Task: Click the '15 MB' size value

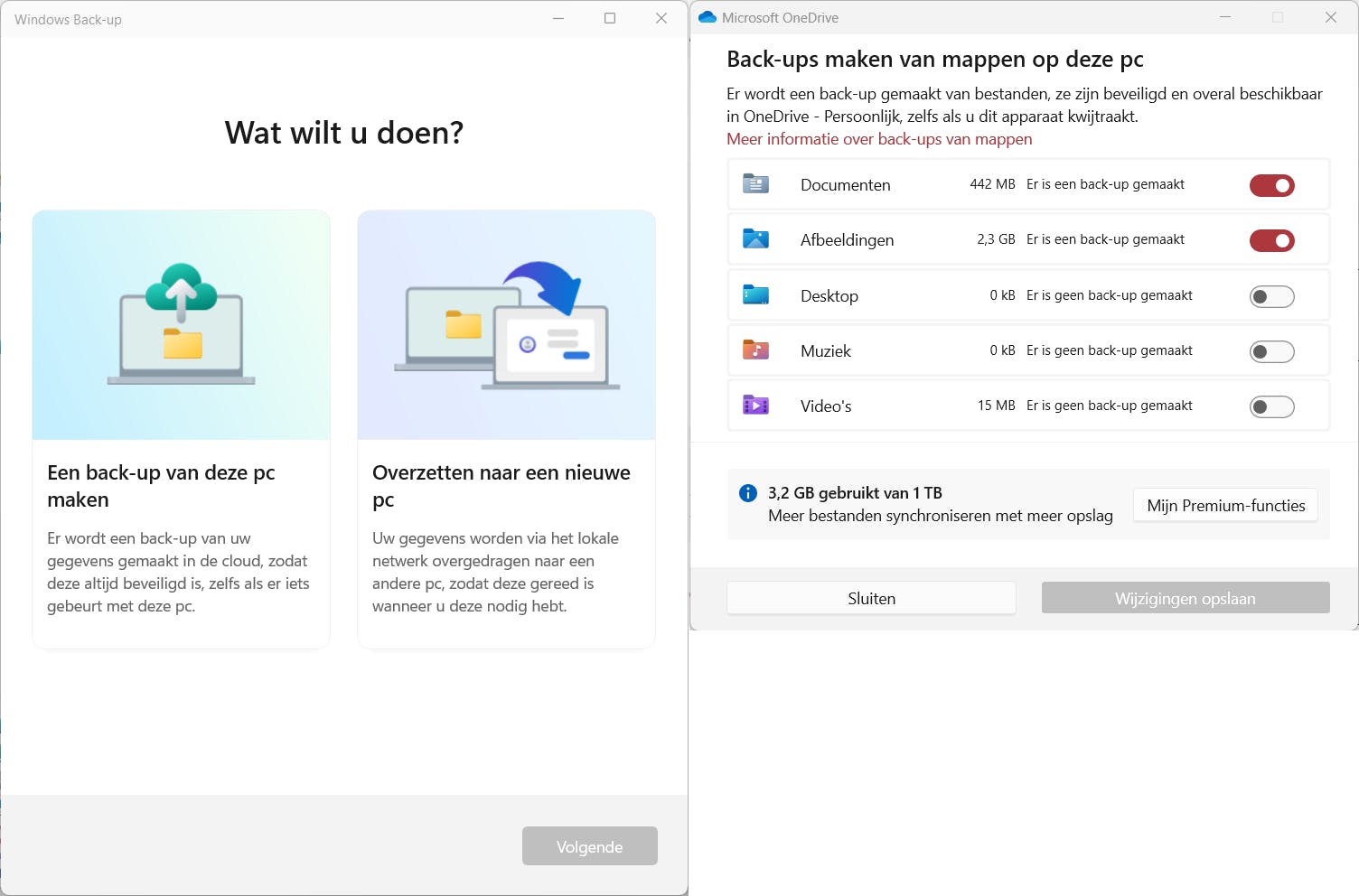Action: coord(997,406)
